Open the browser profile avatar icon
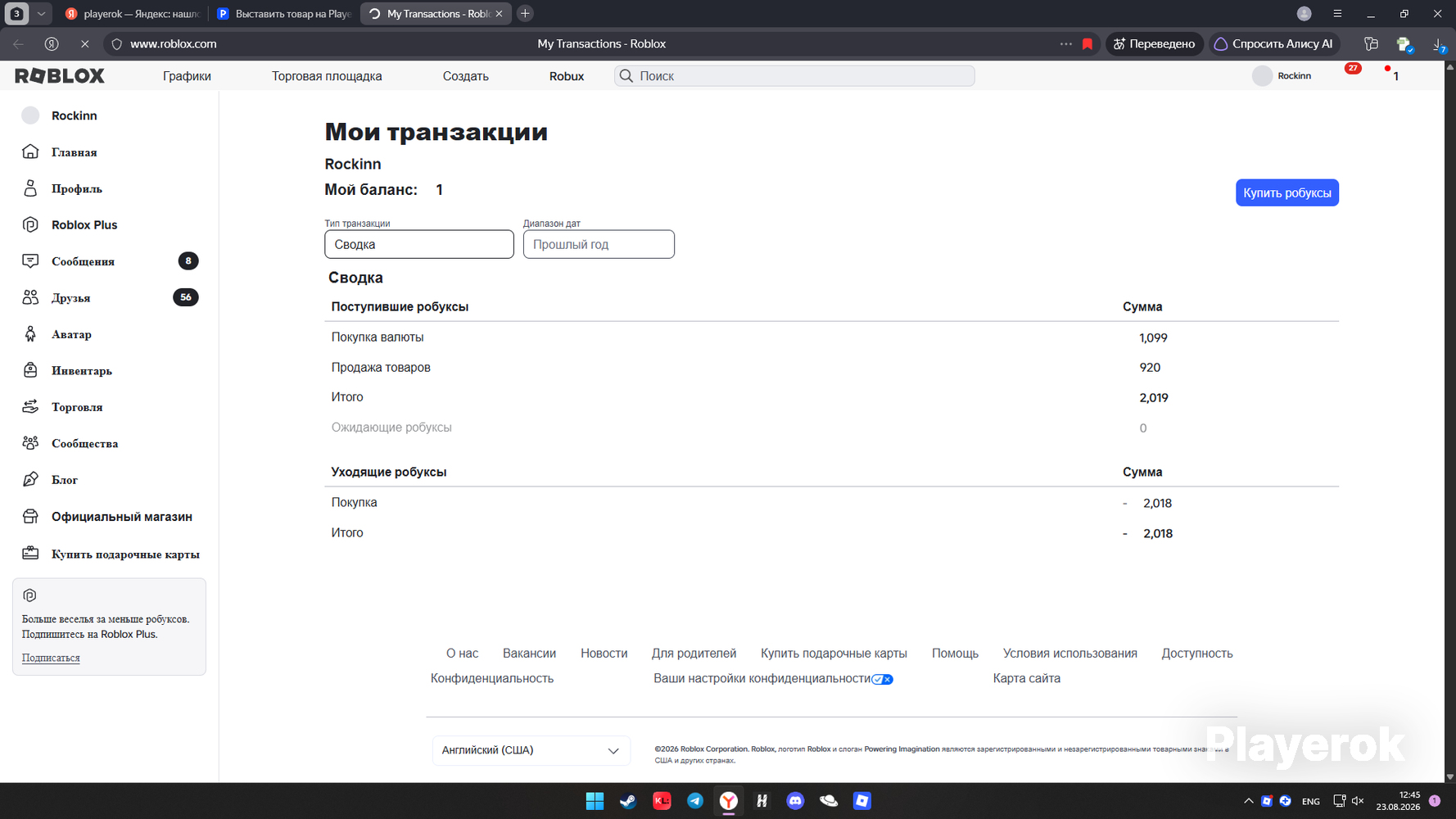The width and height of the screenshot is (1456, 819). [1305, 14]
